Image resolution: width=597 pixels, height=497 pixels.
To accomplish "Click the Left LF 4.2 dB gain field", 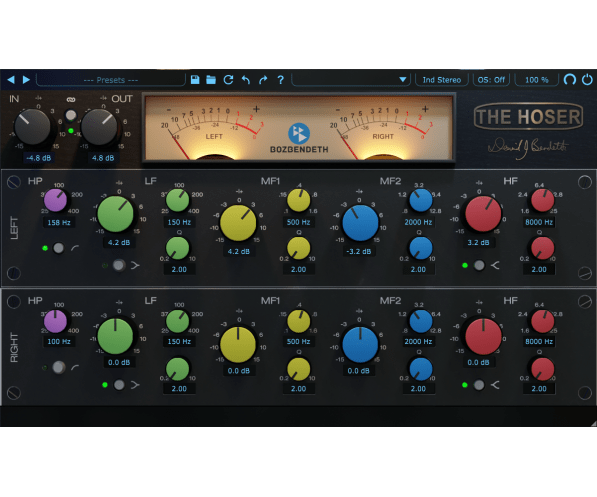I will click(119, 243).
